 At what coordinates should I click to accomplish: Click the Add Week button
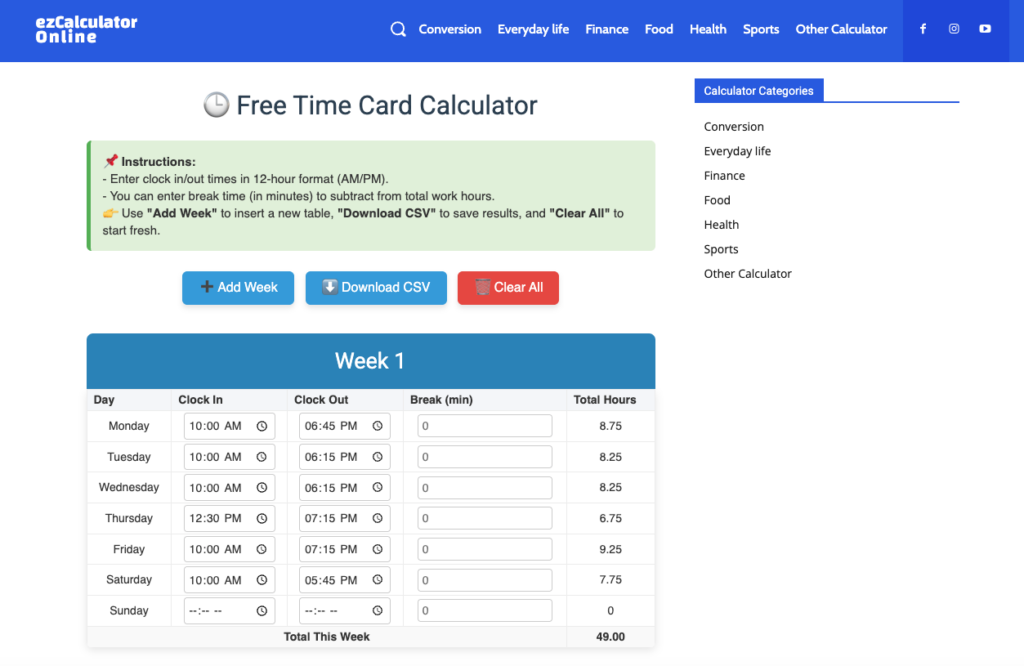238,287
